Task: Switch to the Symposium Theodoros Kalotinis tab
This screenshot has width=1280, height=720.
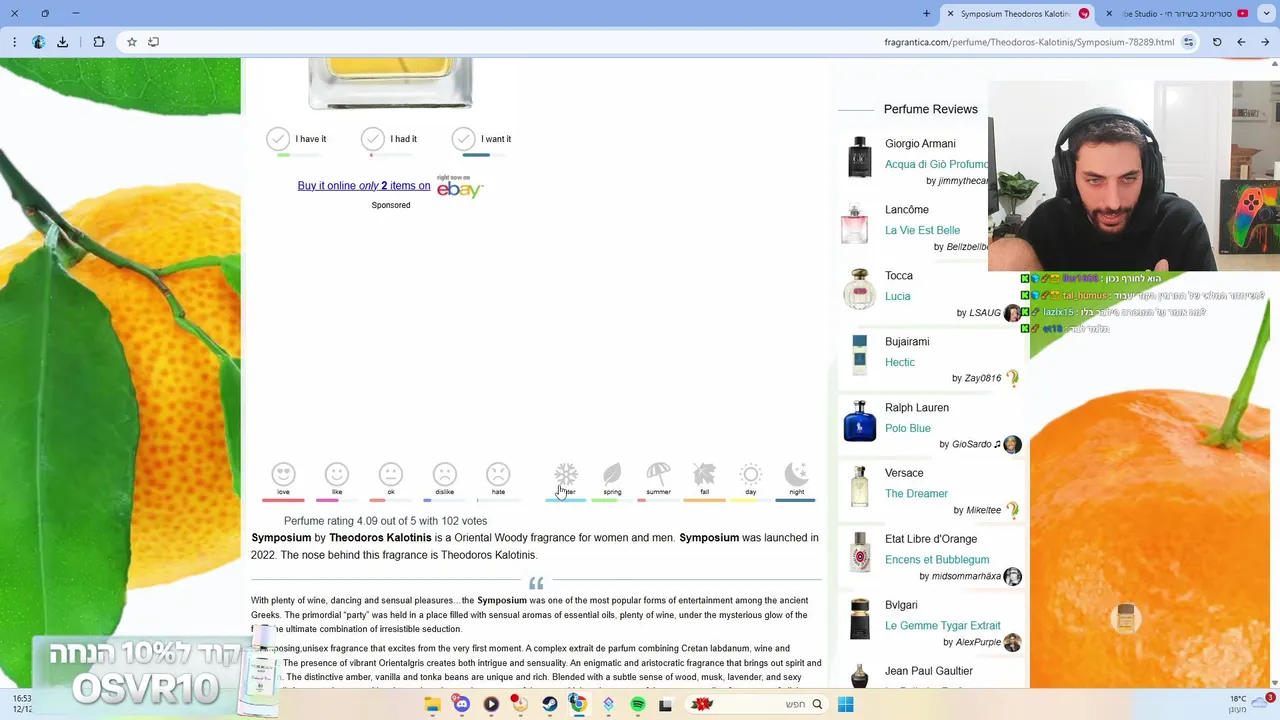Action: pyautogui.click(x=1016, y=14)
